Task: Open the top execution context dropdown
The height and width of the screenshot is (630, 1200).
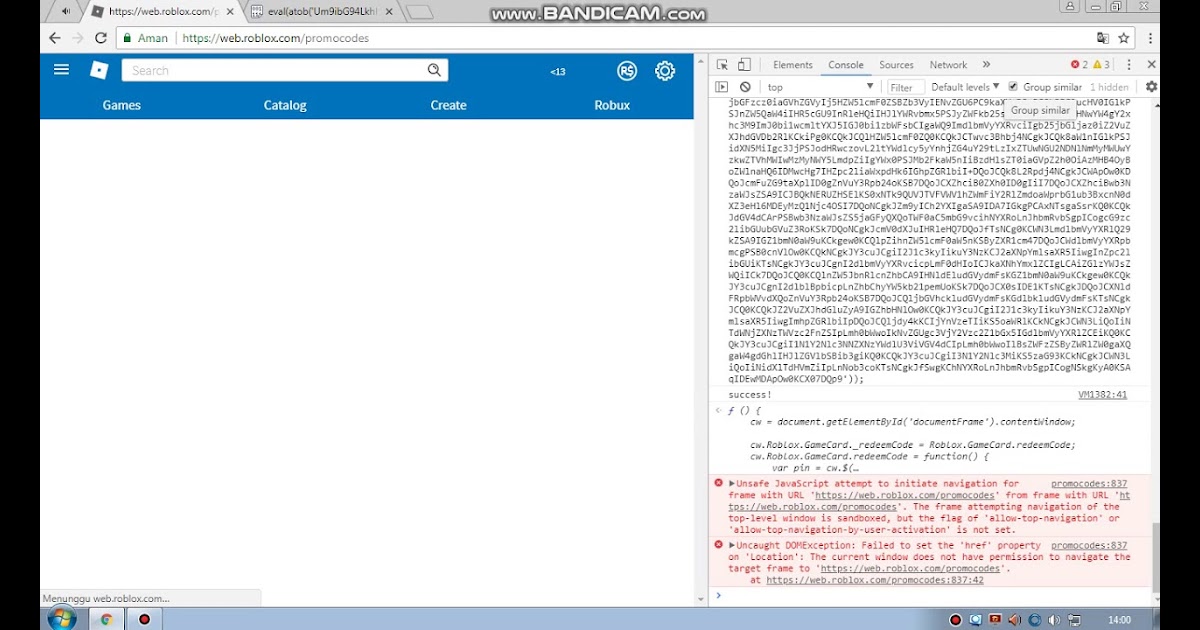Action: (x=820, y=87)
